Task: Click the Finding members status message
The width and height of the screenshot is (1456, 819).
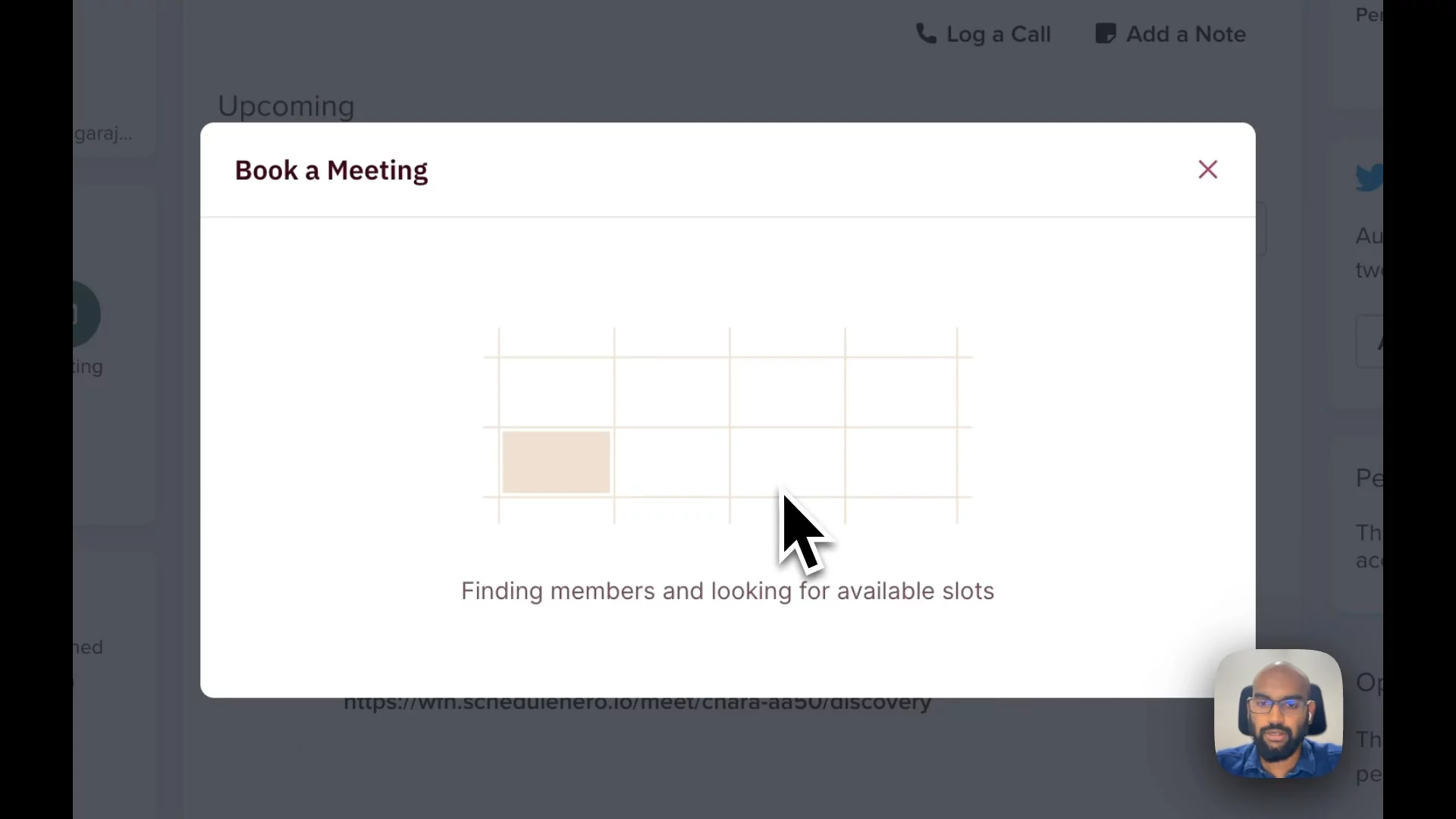Action: point(727,591)
